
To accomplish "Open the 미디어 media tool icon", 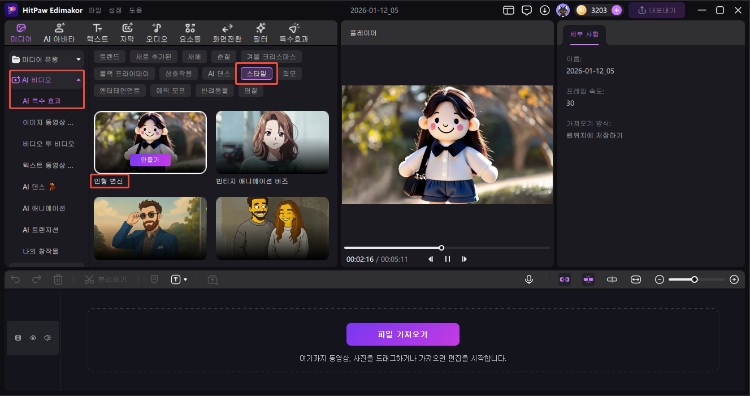I will pos(21,33).
